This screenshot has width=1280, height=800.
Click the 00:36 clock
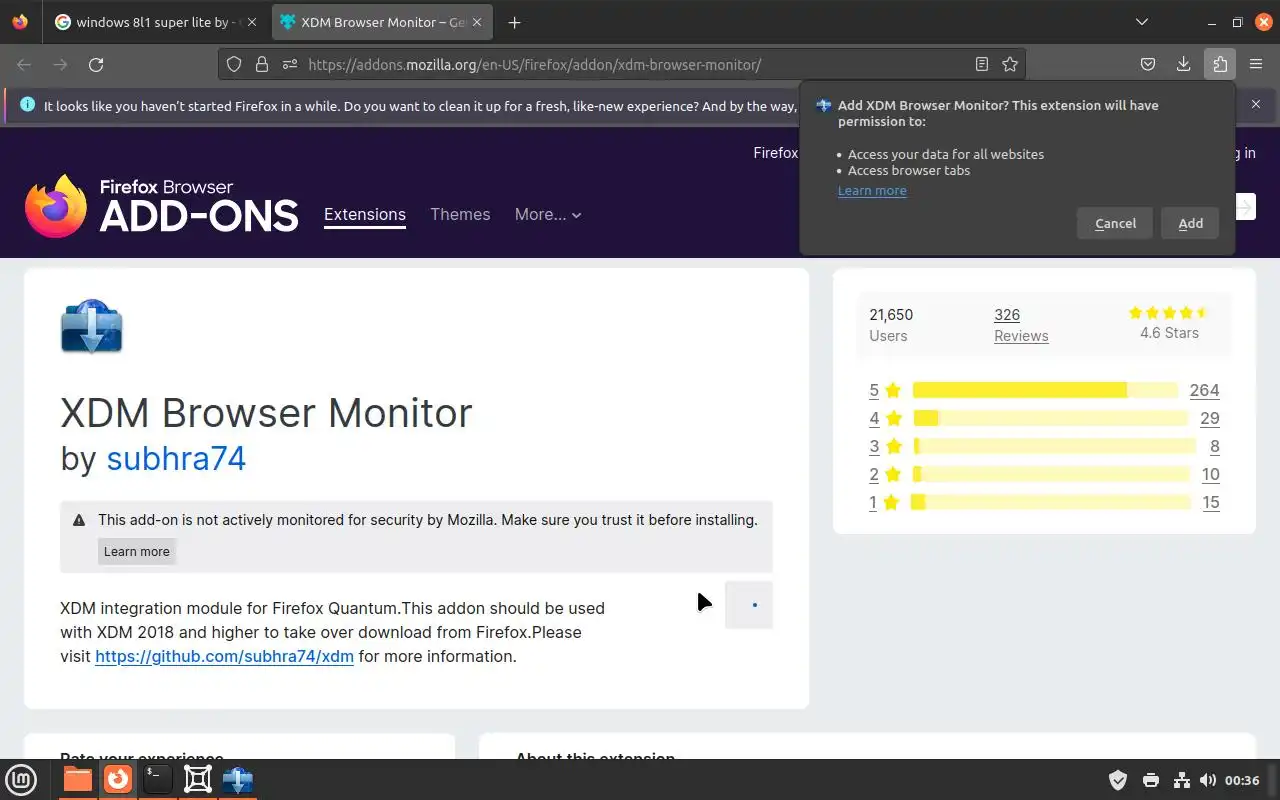click(1242, 780)
